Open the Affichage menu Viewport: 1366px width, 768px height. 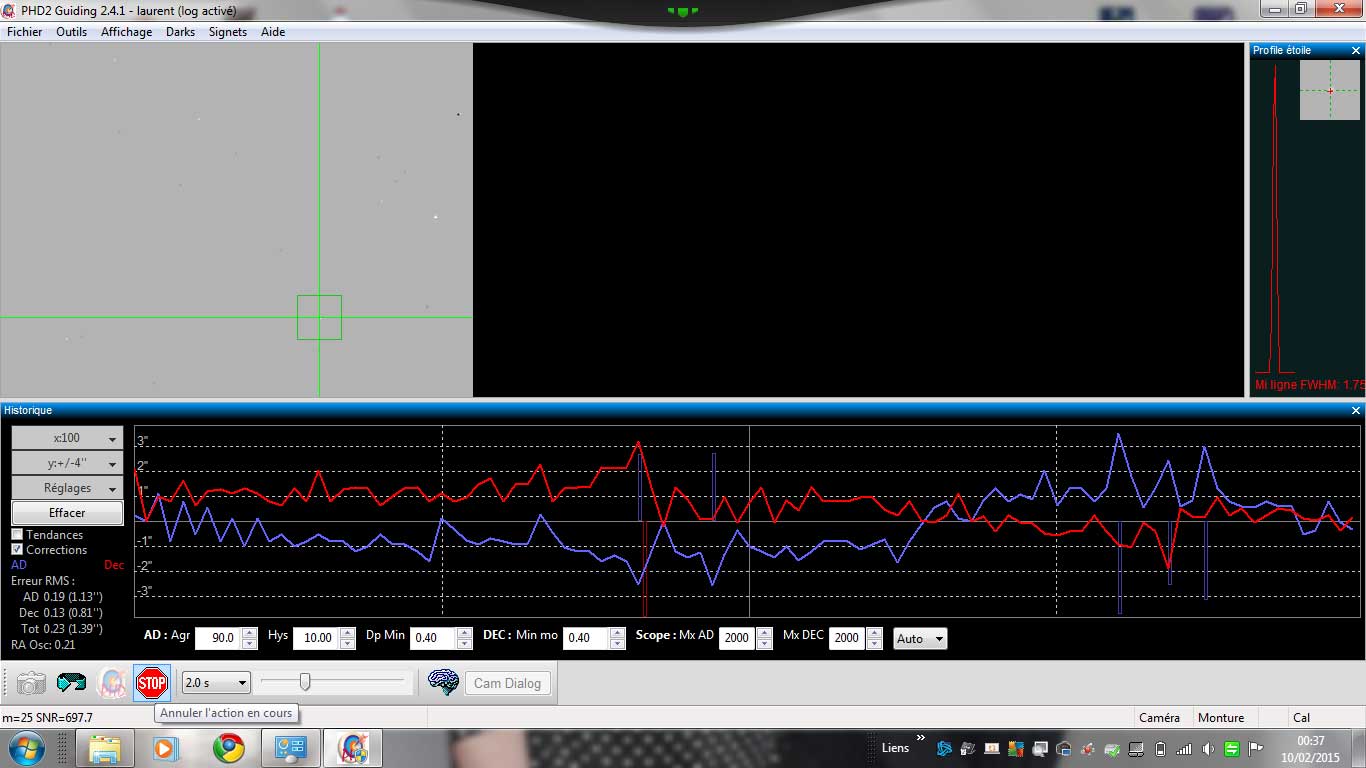click(x=127, y=32)
